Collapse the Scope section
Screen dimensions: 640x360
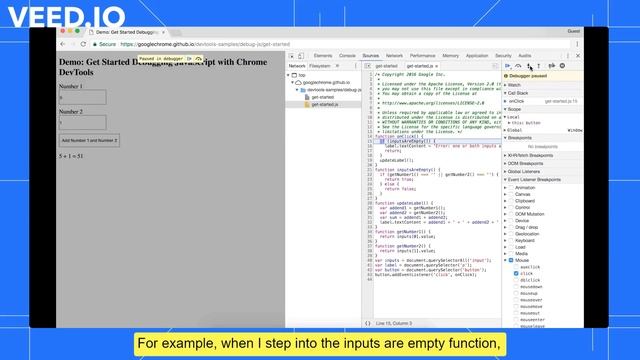[x=542, y=109]
